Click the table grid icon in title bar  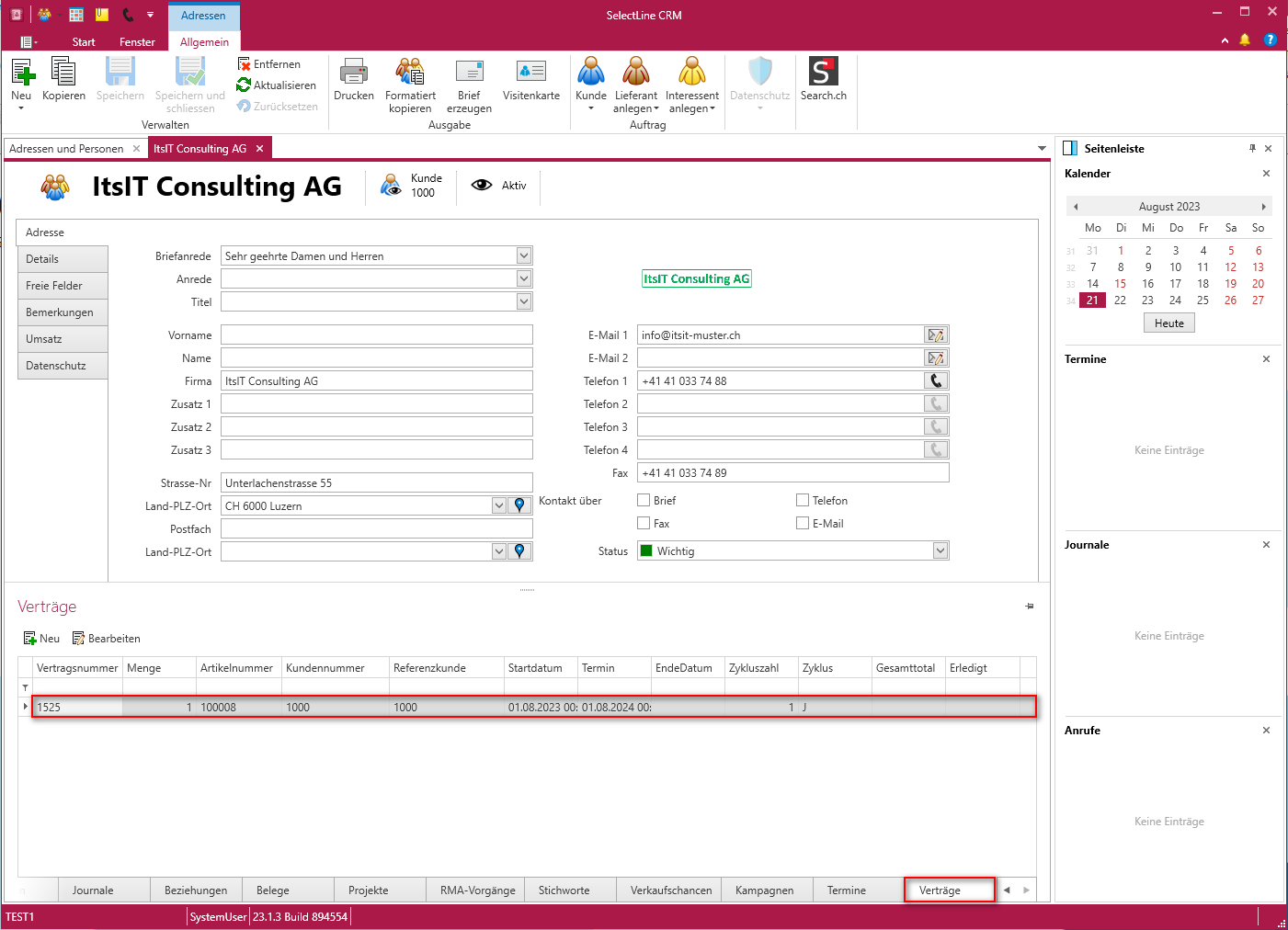pos(76,15)
